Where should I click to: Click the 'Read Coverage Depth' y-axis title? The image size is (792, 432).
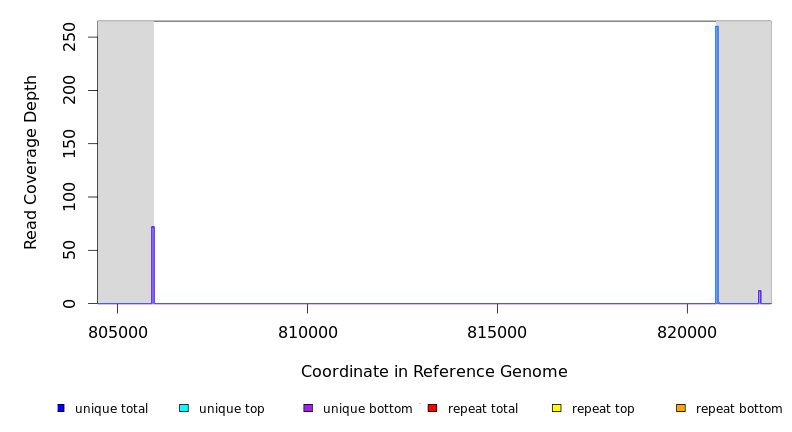click(31, 162)
